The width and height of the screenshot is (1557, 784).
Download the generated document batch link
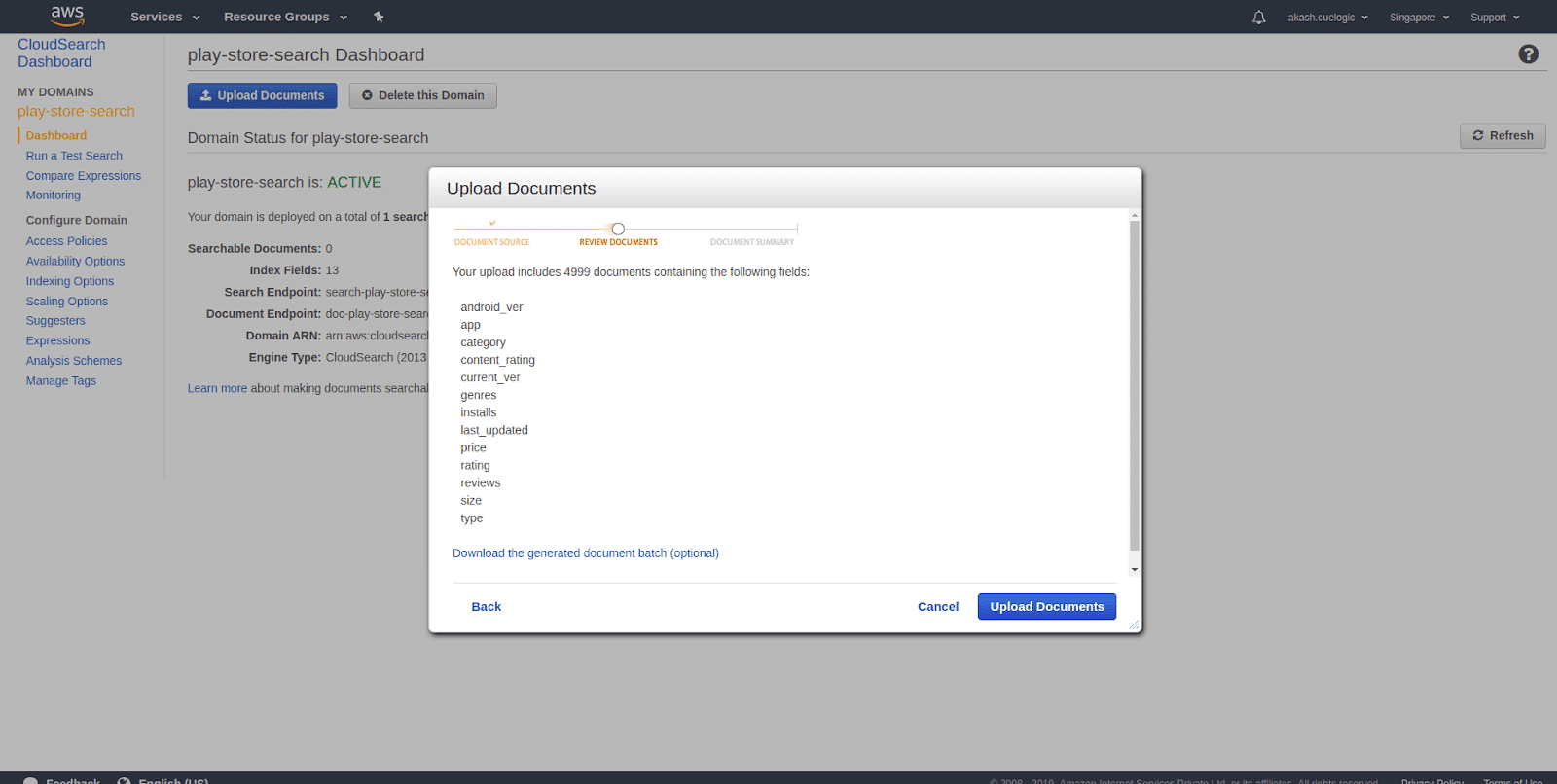pyautogui.click(x=585, y=553)
